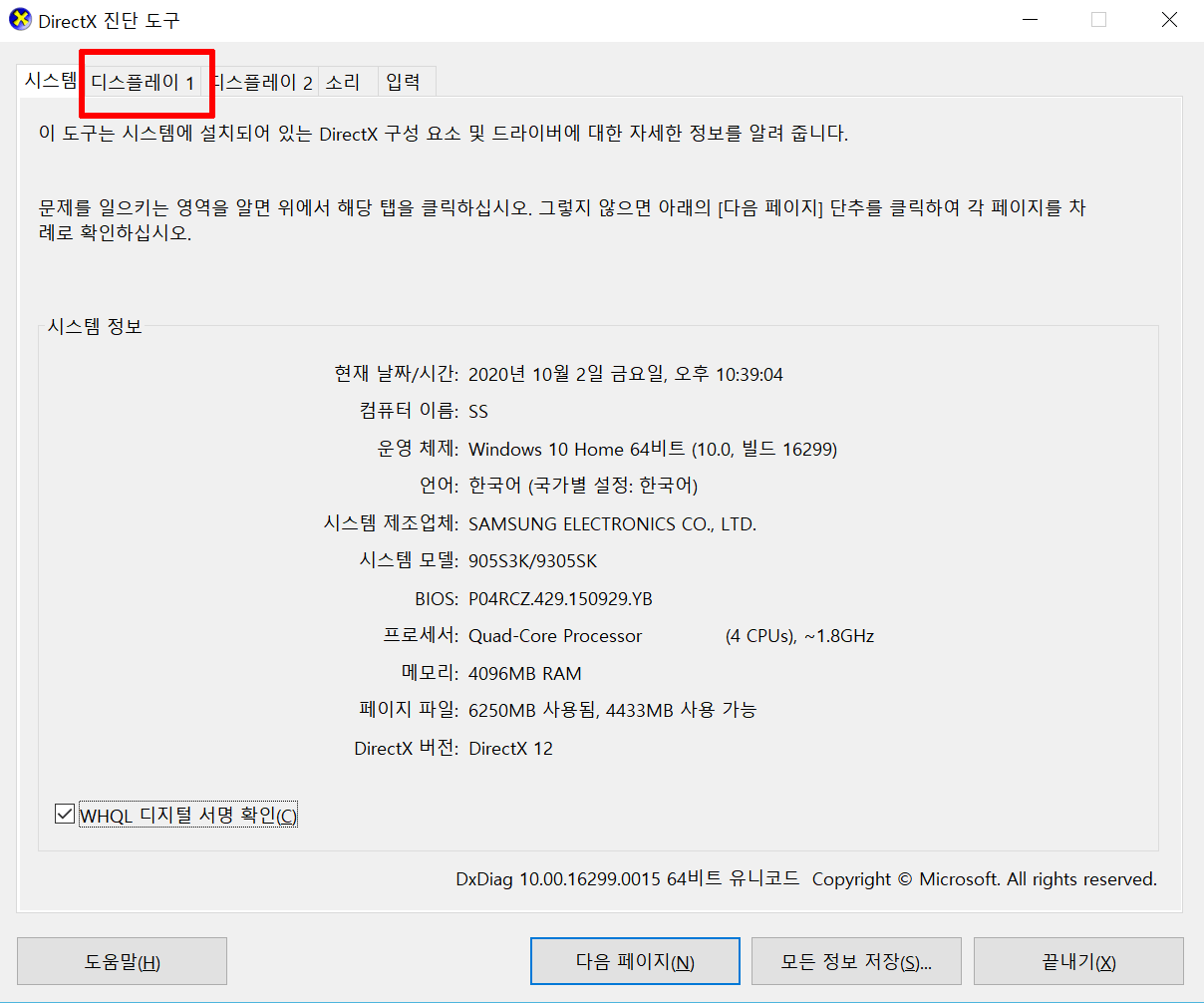Close the DirectX 진단 도구 window
Screen dimensions: 1204x1003
coord(1169,20)
